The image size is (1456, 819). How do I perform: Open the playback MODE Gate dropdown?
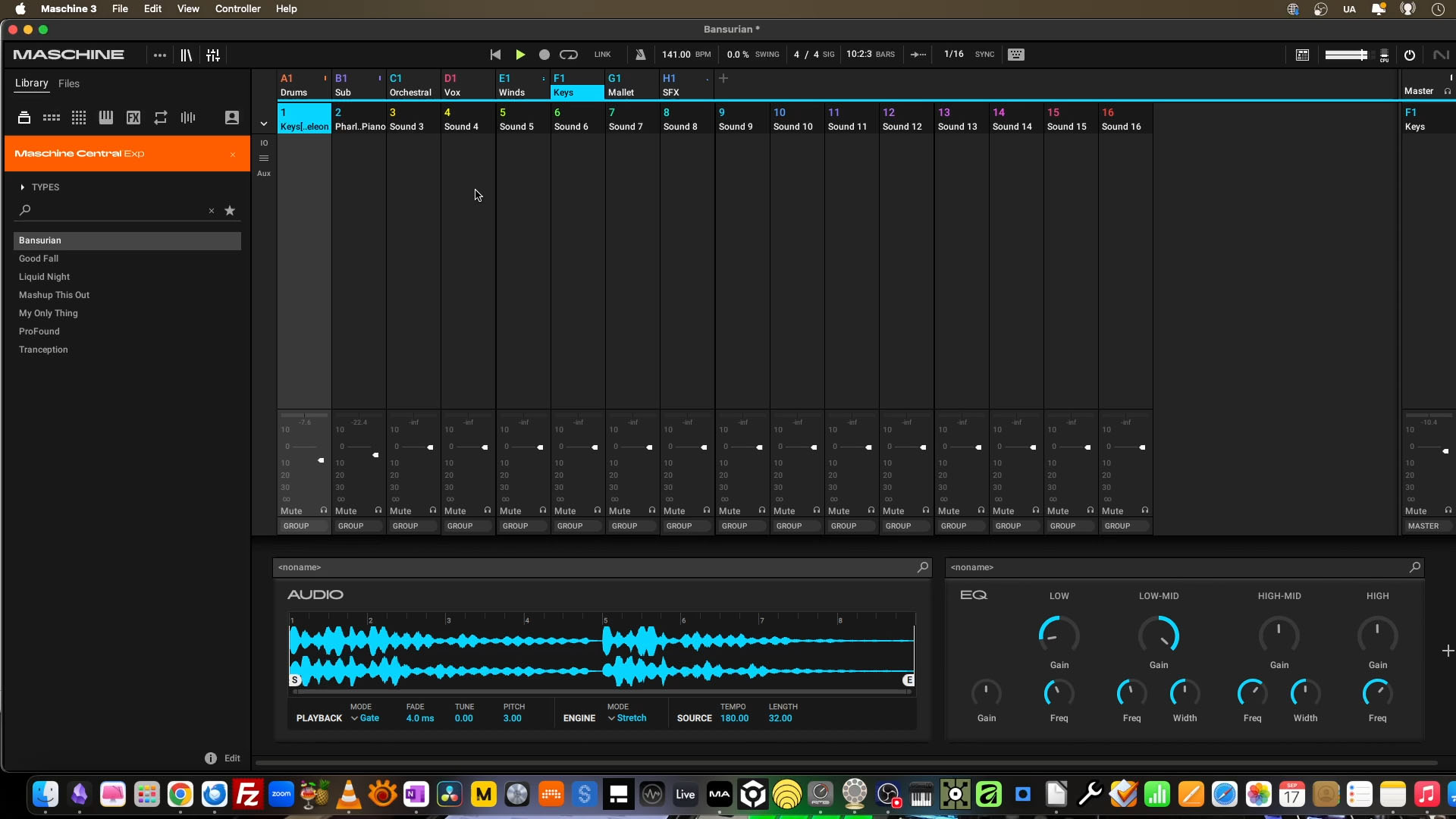(x=365, y=718)
